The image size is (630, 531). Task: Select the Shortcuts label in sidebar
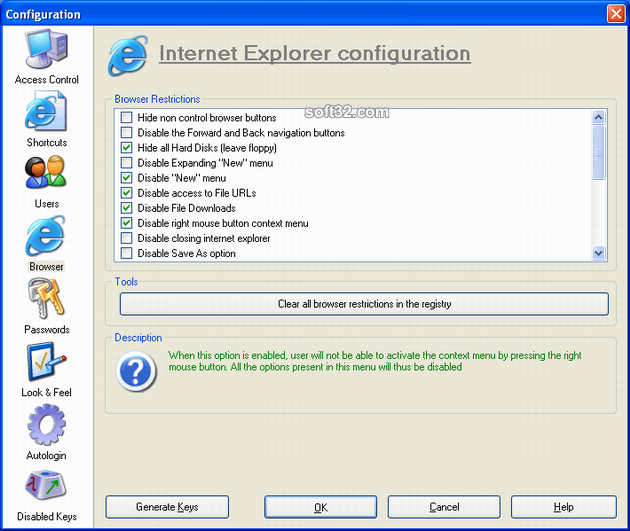tap(47, 142)
